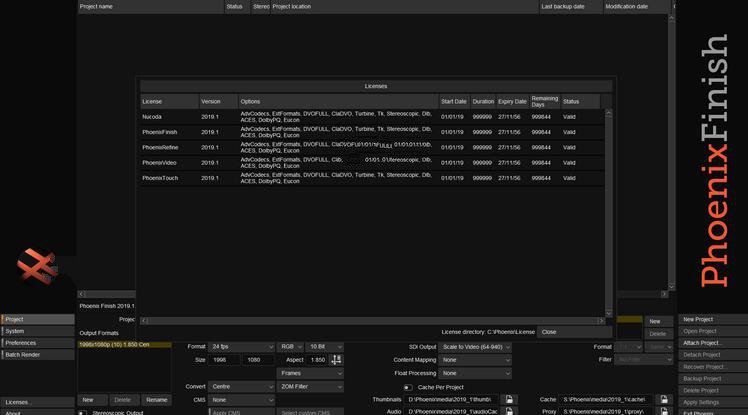The height and width of the screenshot is (415, 748).
Task: Click the Open Project button
Action: 713,331
